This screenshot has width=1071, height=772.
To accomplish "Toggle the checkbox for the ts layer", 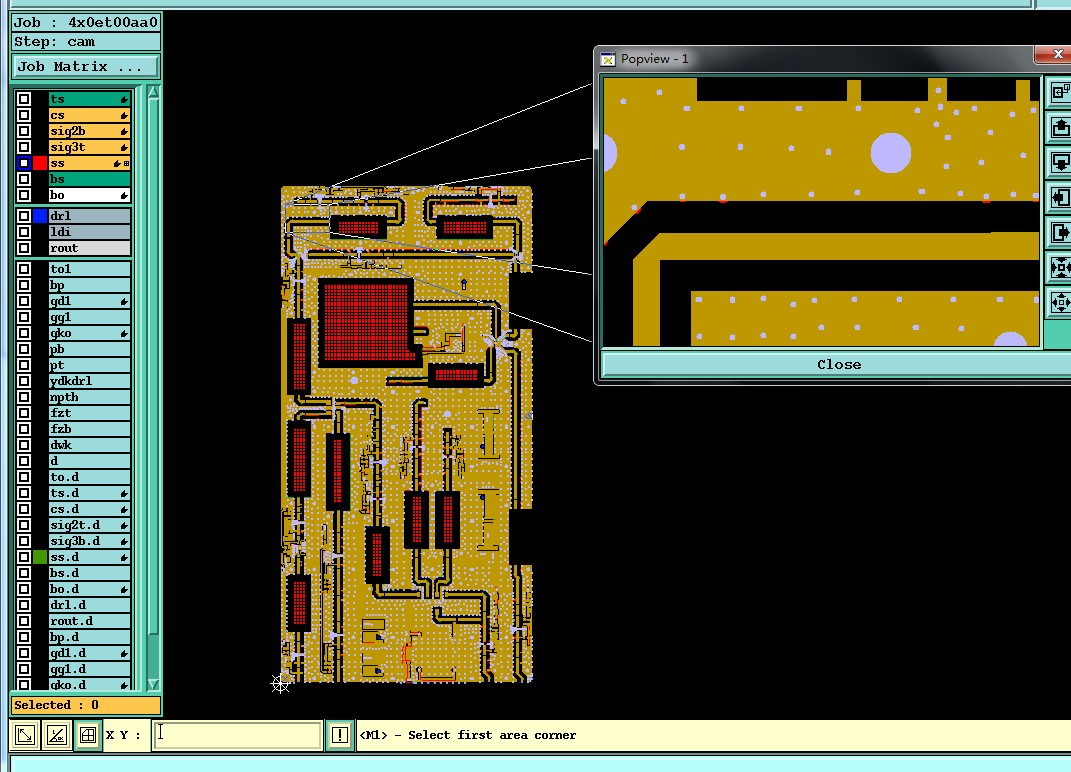I will click(x=24, y=99).
